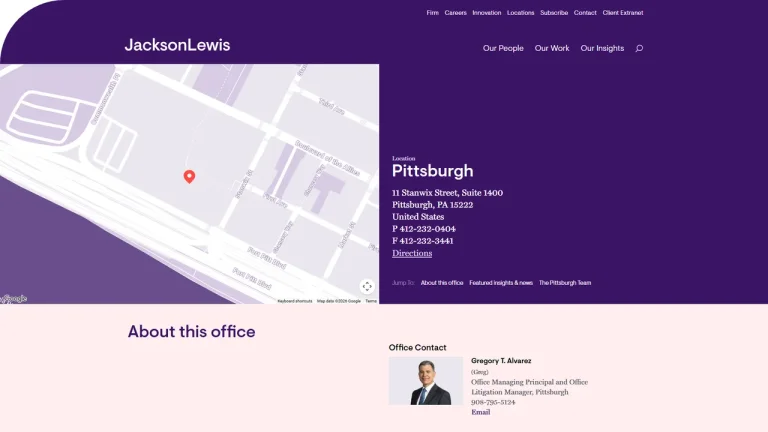Open Our People navigation item

click(x=503, y=48)
